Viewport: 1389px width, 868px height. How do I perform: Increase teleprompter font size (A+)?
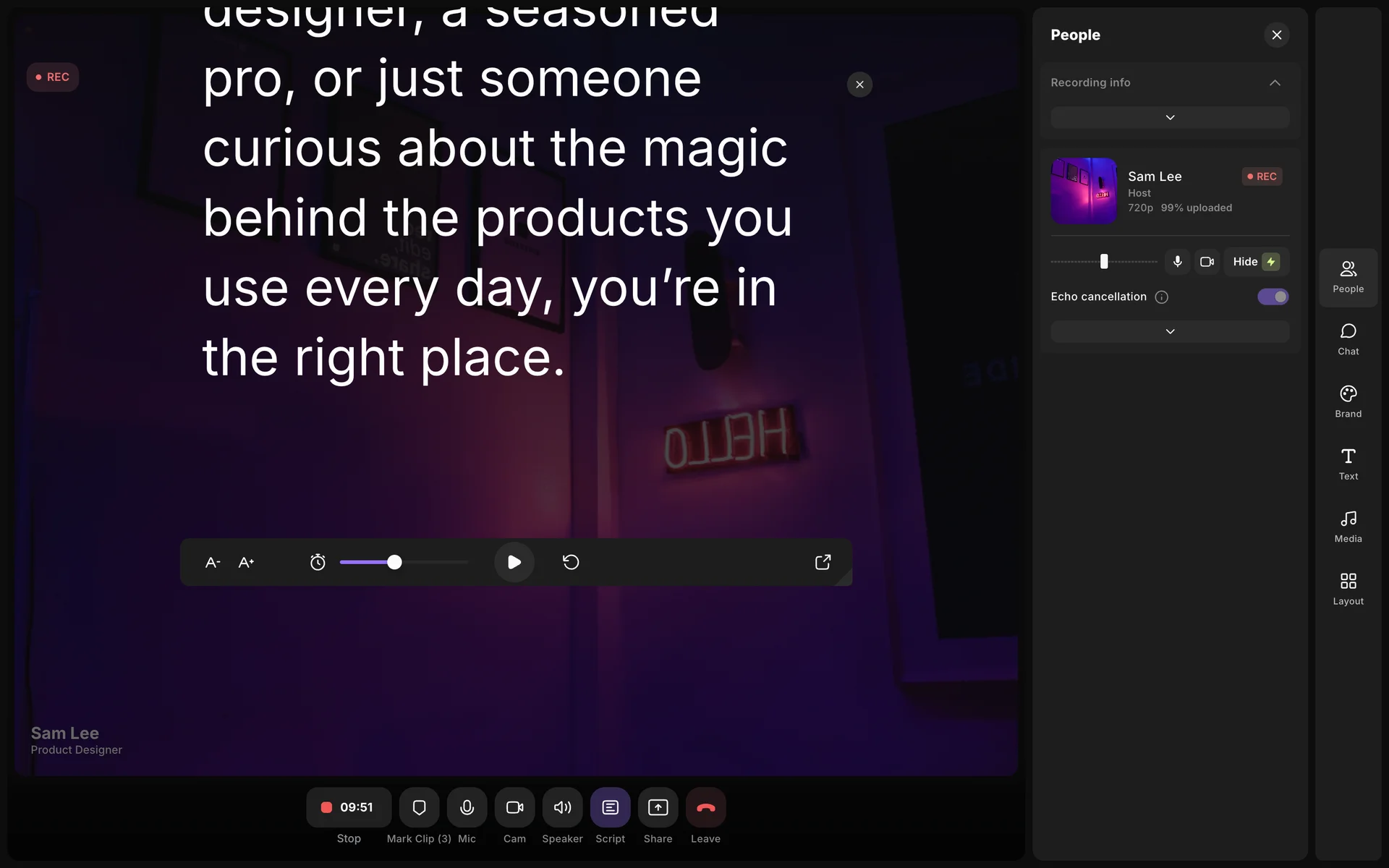pos(246,562)
